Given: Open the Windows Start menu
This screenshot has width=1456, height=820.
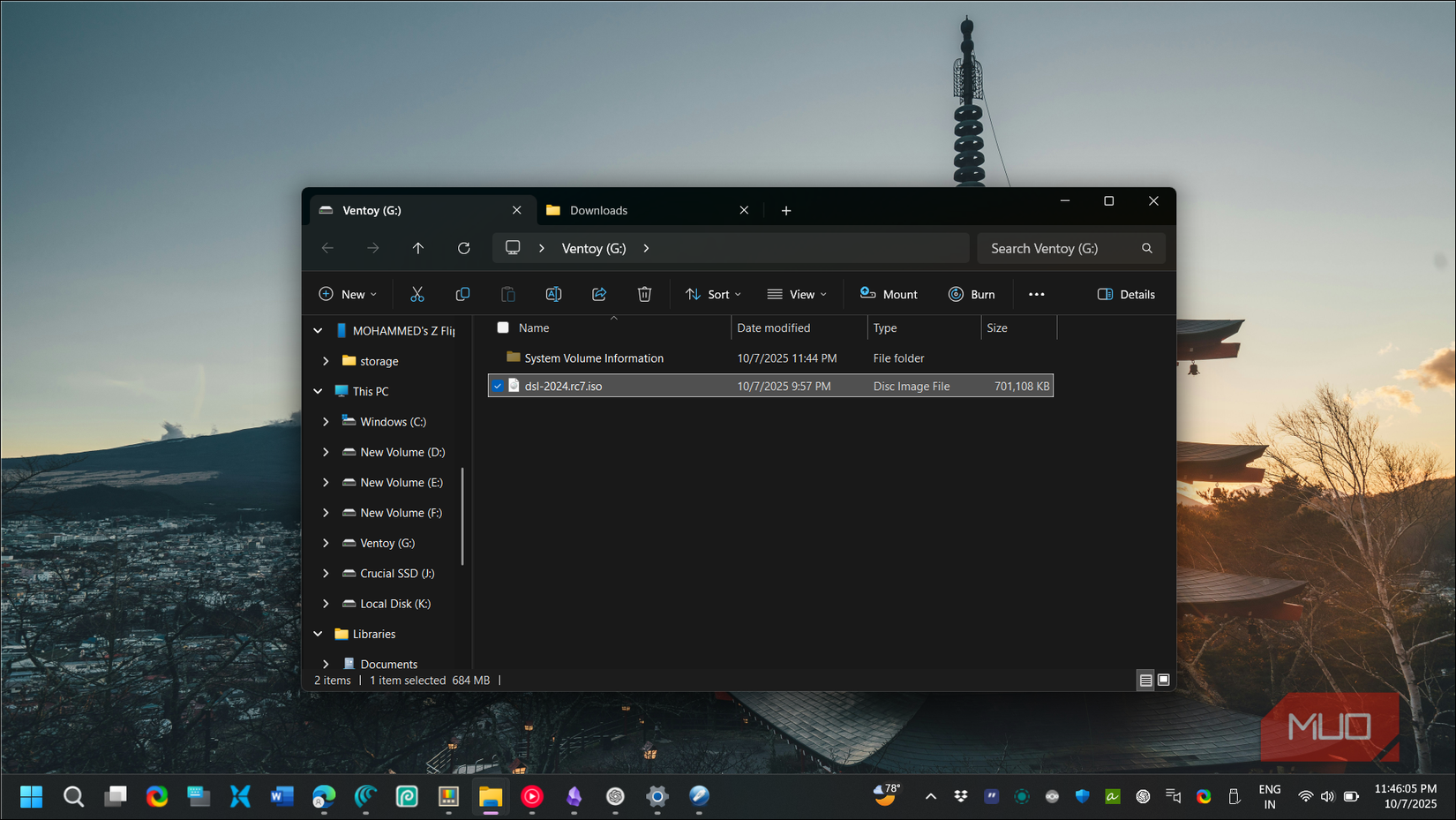Looking at the screenshot, I should pyautogui.click(x=32, y=796).
